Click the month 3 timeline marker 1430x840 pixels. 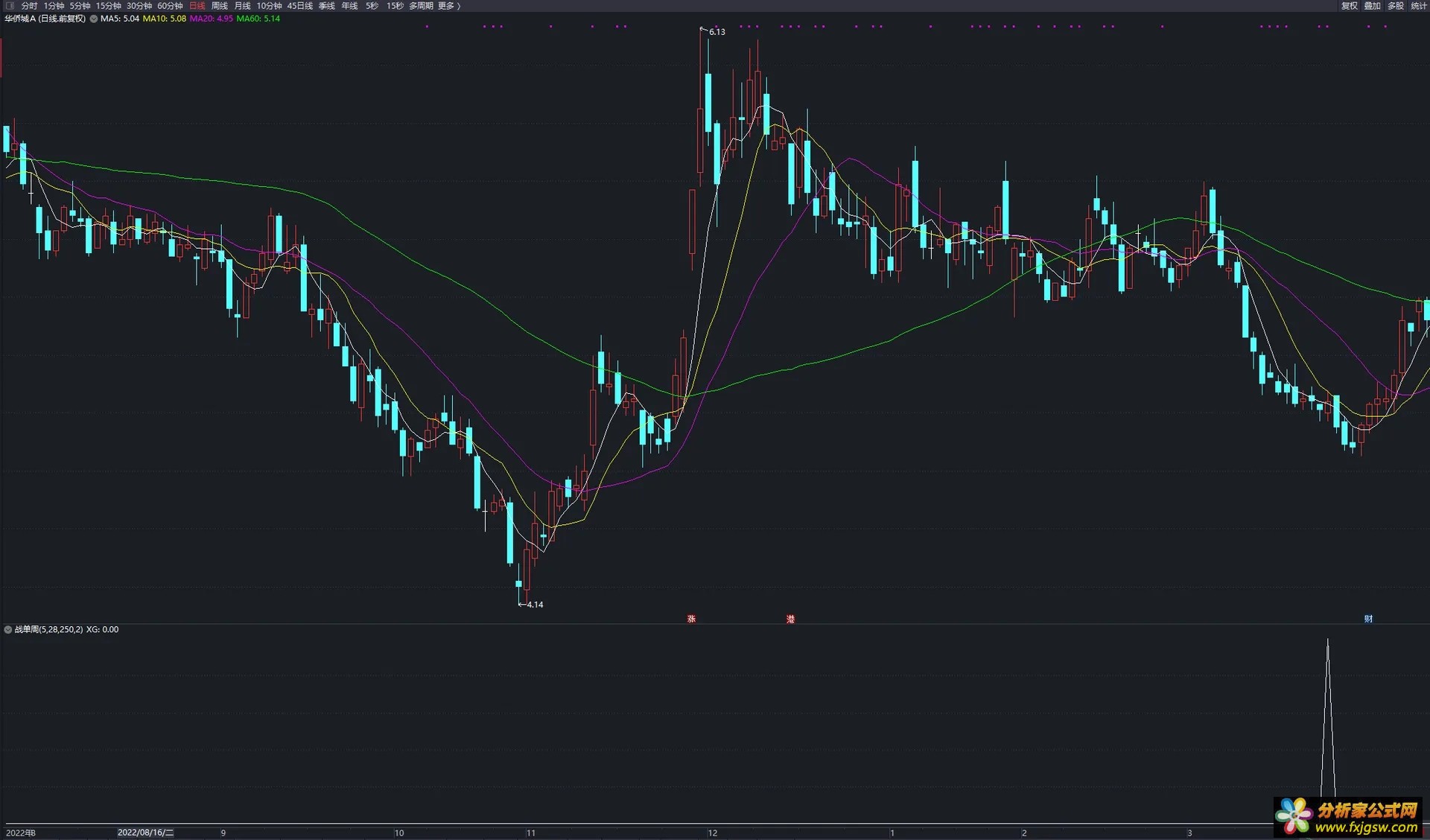click(x=1189, y=833)
